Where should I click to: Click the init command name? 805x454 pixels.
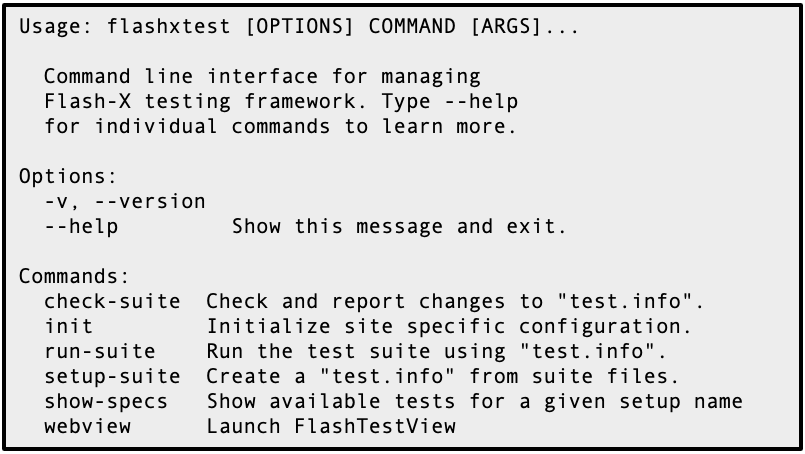coord(68,327)
